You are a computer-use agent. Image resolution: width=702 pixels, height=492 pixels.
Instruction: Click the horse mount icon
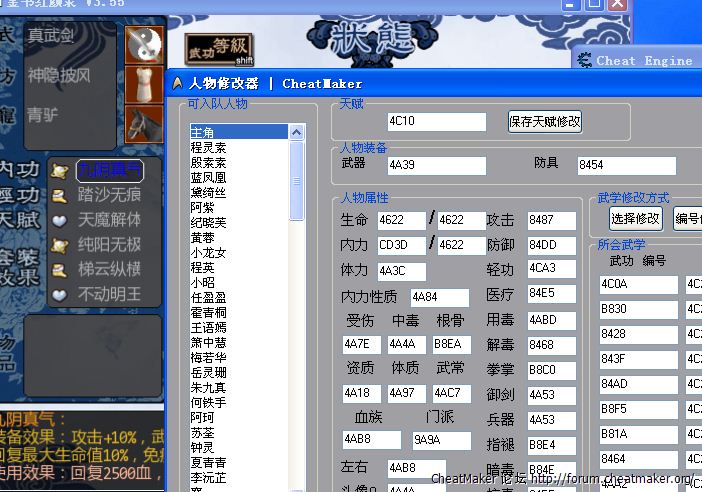click(143, 123)
